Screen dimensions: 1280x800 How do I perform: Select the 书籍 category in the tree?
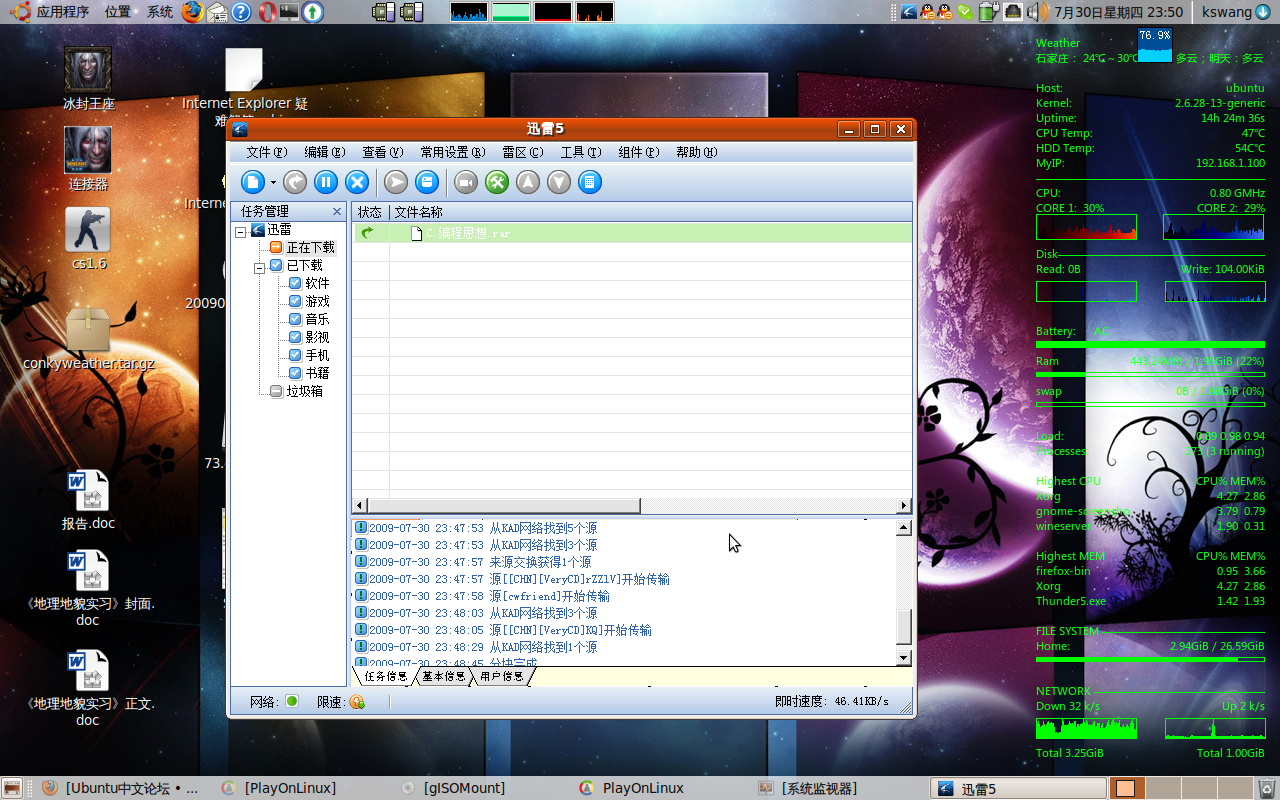tap(317, 373)
